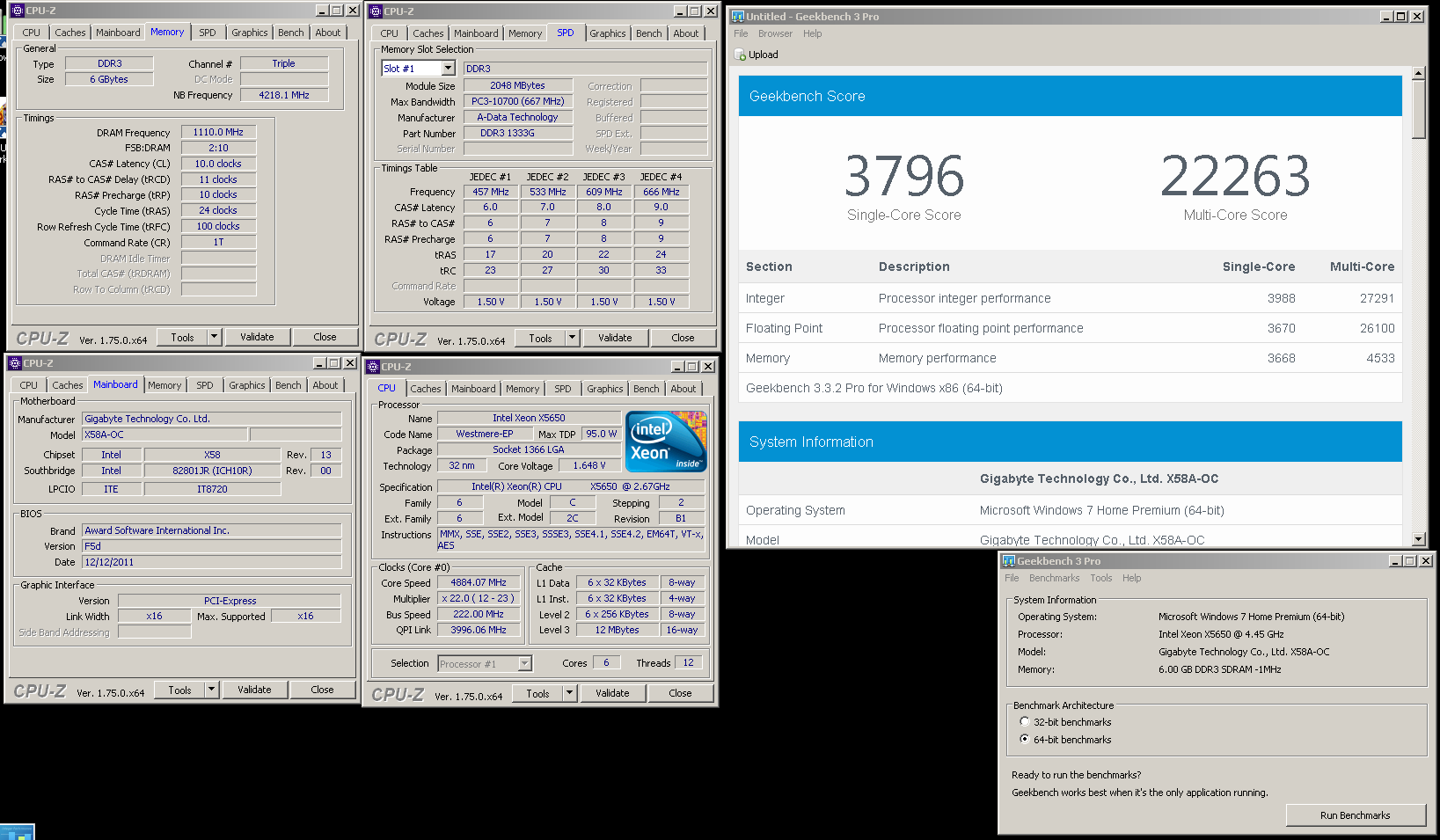This screenshot has width=1440, height=840.
Task: Click Validate button in CPU window
Action: 612,693
